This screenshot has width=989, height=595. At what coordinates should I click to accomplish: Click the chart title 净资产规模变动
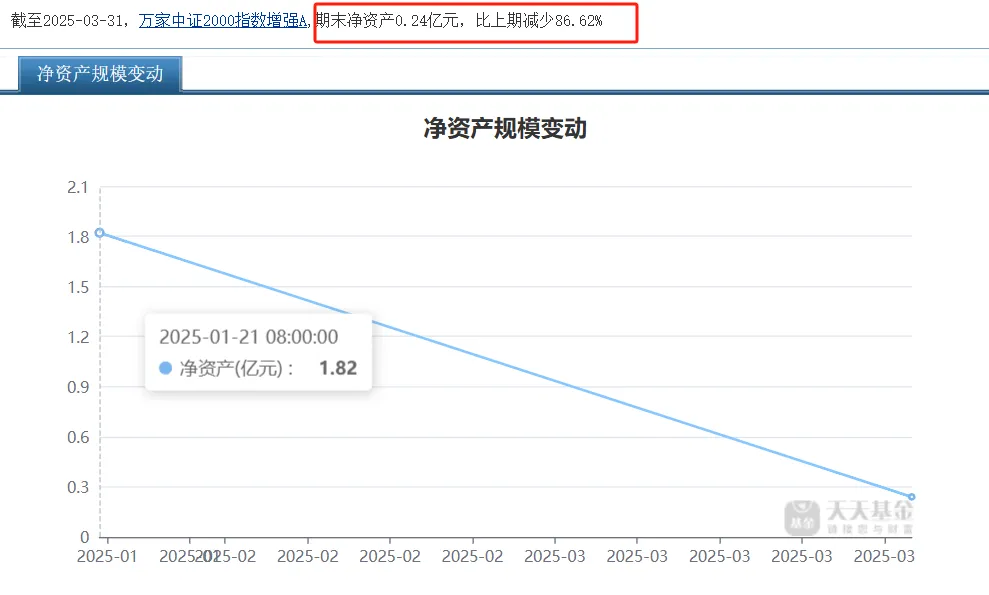point(505,128)
